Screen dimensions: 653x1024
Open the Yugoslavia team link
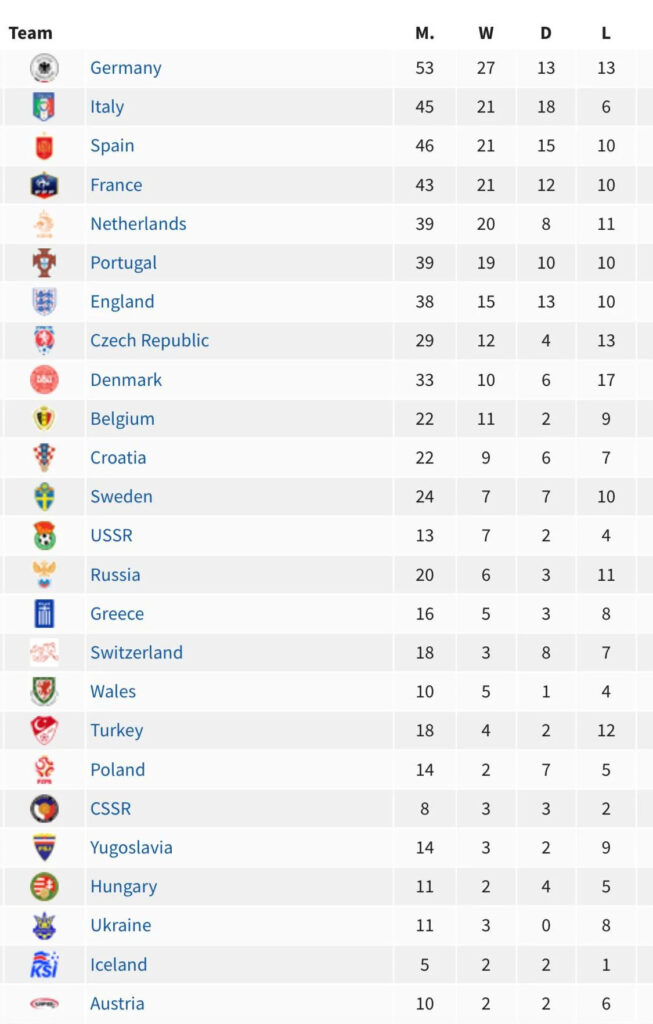point(131,848)
